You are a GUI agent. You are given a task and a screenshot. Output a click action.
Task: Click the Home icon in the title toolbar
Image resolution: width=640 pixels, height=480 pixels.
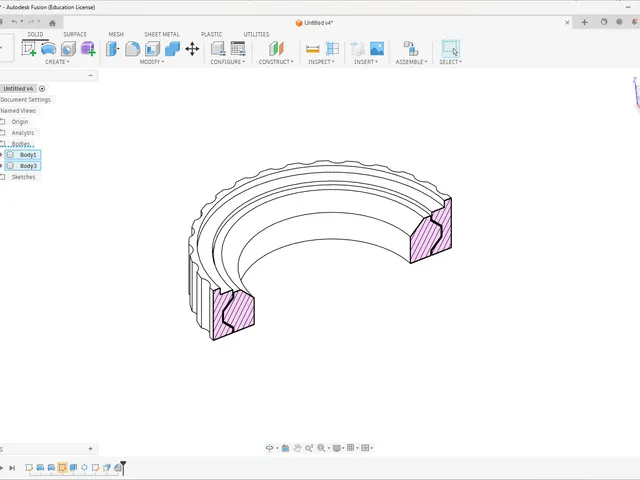(x=52, y=23)
